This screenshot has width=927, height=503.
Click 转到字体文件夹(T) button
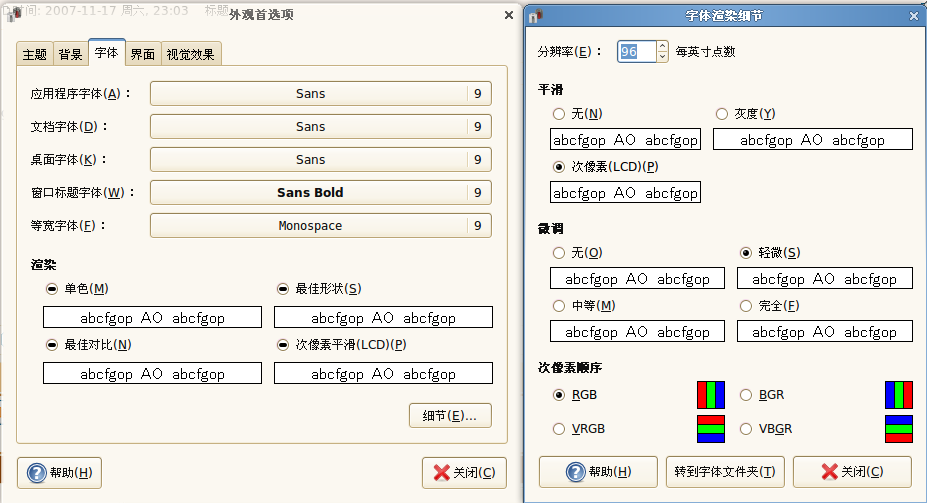click(x=725, y=472)
